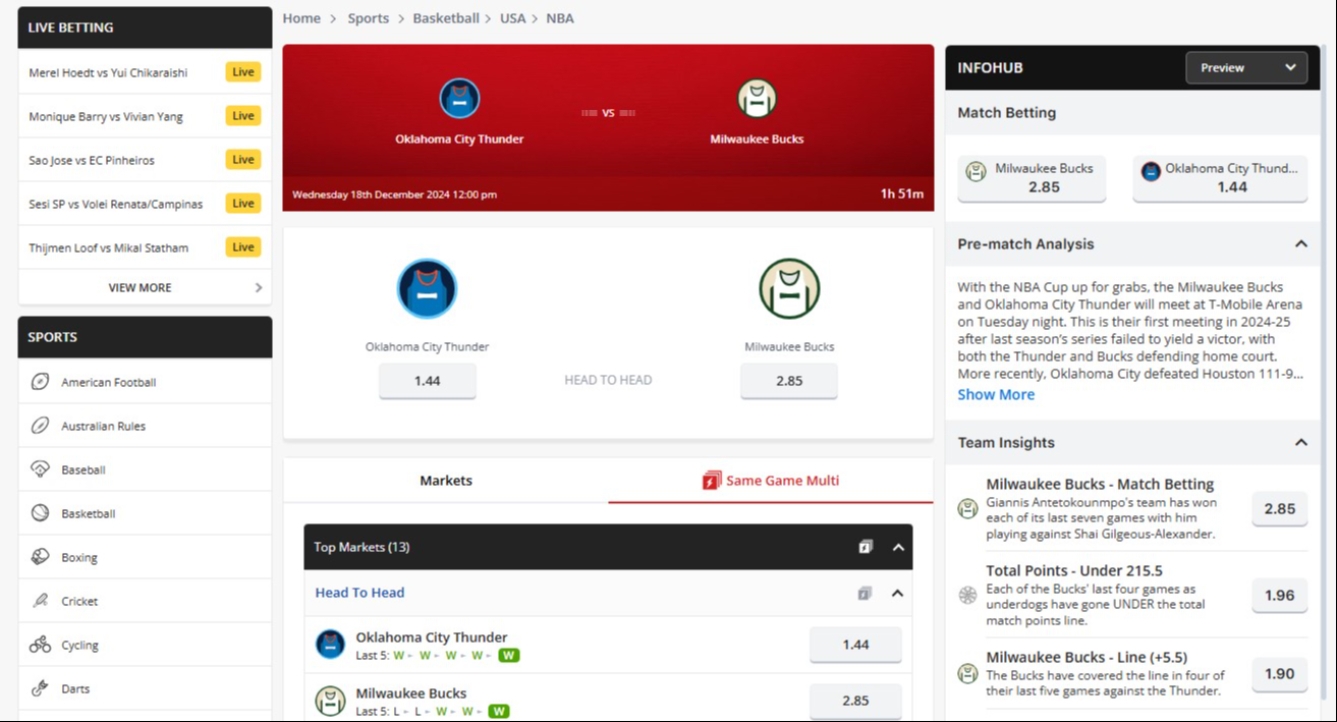Click the multi icon in Top Markets header
1337x722 pixels.
[865, 547]
